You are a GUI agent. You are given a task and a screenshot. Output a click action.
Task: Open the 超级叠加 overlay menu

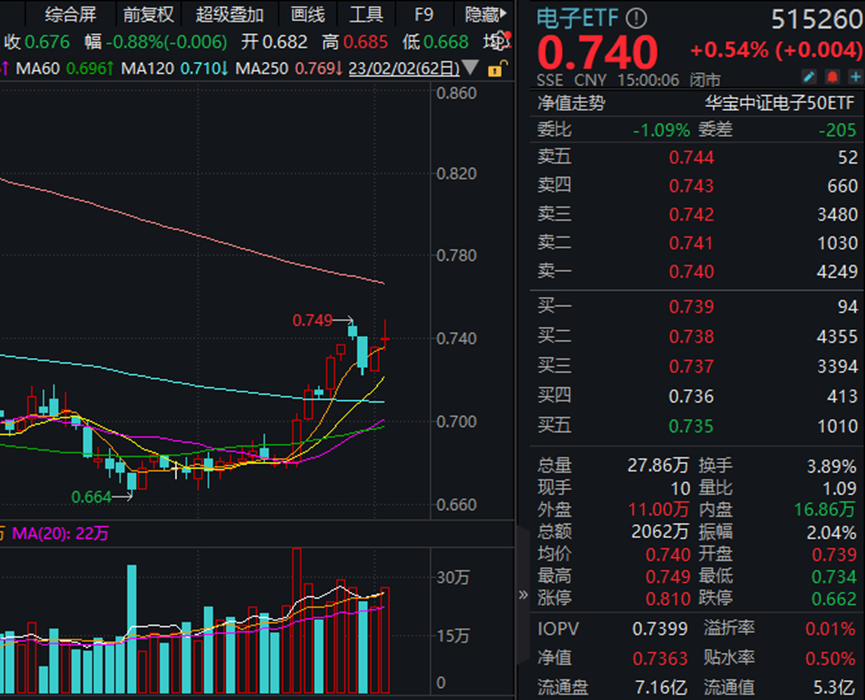[x=228, y=14]
